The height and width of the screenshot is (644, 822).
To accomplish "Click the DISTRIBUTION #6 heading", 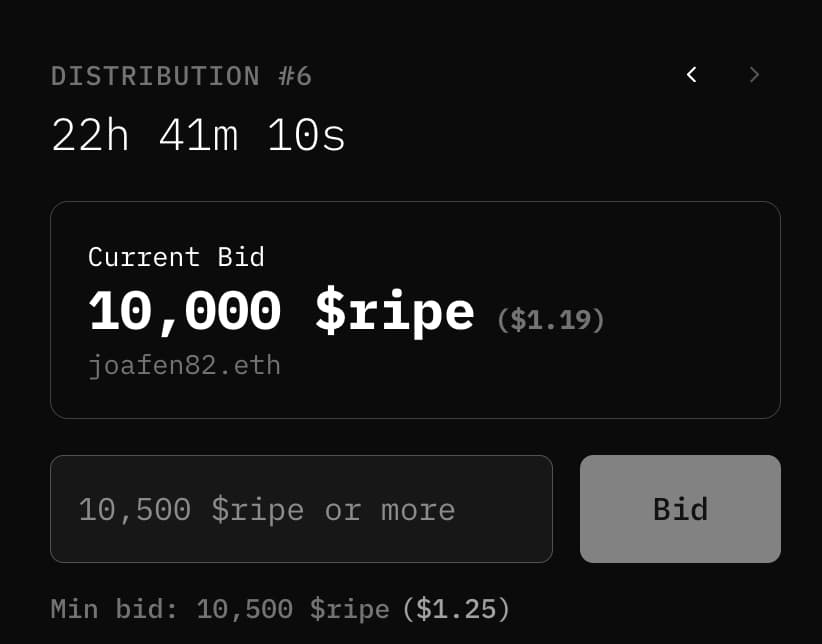I will pyautogui.click(x=181, y=76).
